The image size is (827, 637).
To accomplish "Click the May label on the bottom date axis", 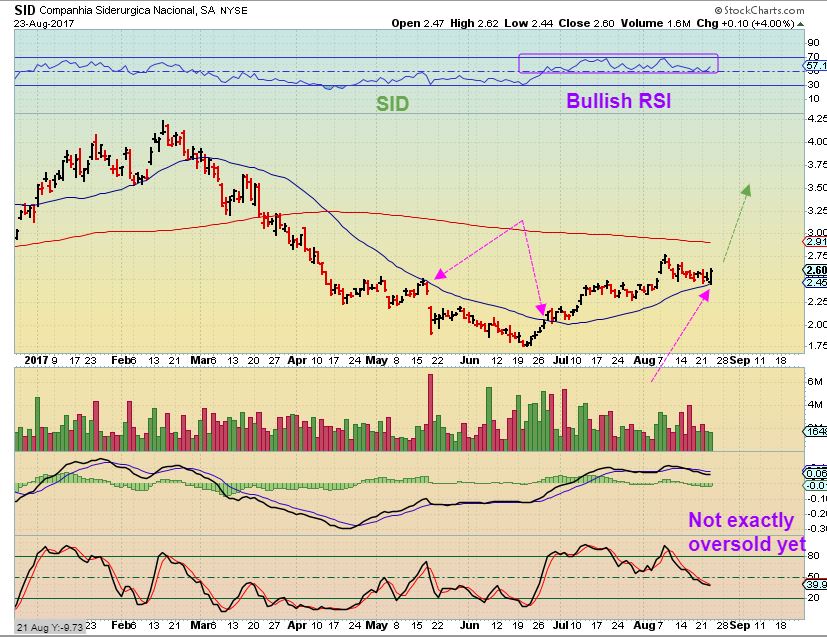I will (x=376, y=625).
